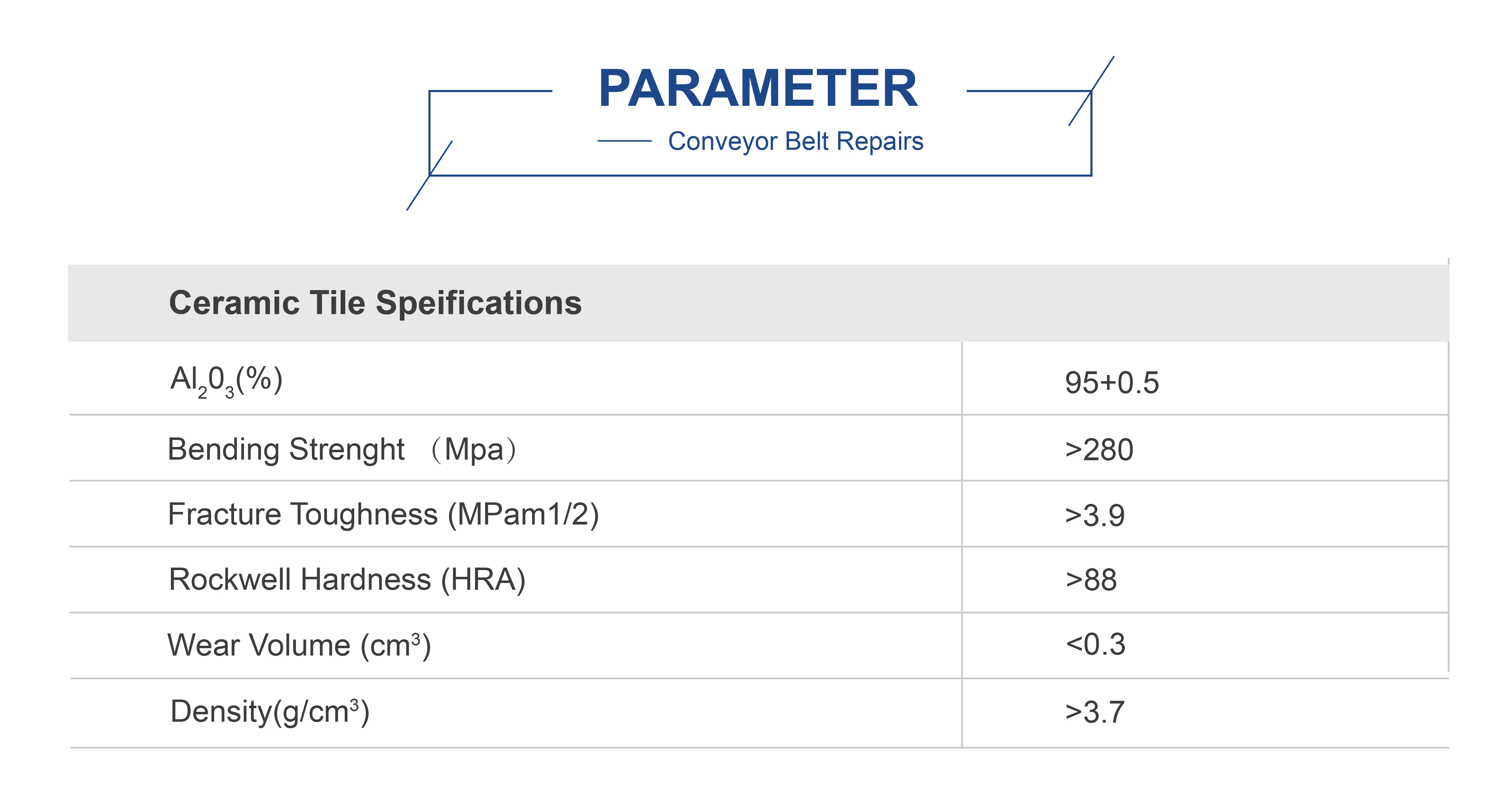Select the Density(g/cm³) label
The width and height of the screenshot is (1512, 806).
point(270,712)
